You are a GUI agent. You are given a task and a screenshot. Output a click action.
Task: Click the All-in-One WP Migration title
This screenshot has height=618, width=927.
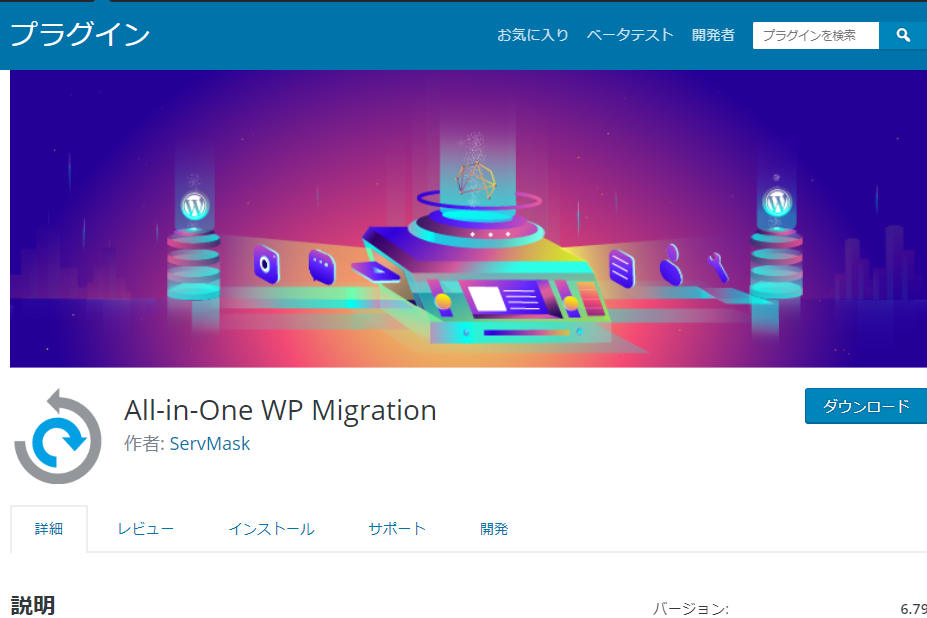point(280,410)
